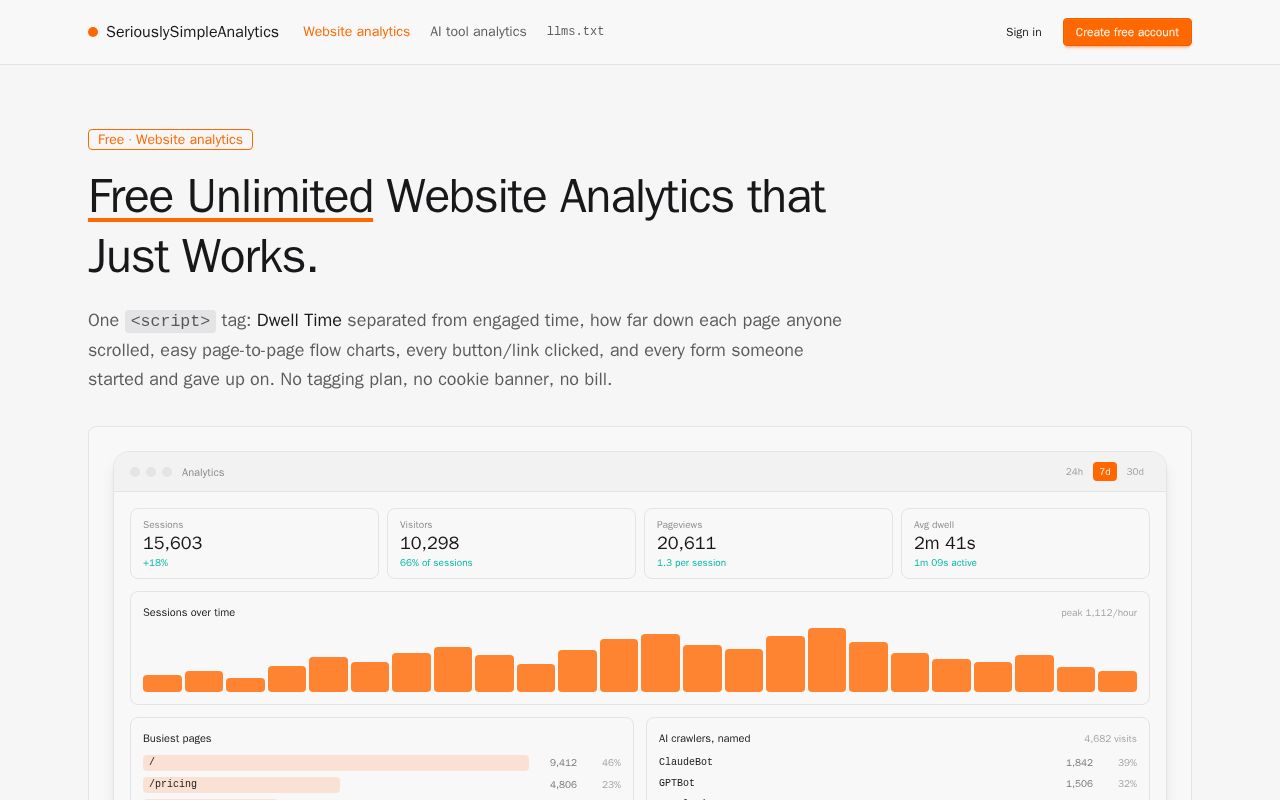
Task: Click the Visitors 10,298 stat card
Action: 511,543
